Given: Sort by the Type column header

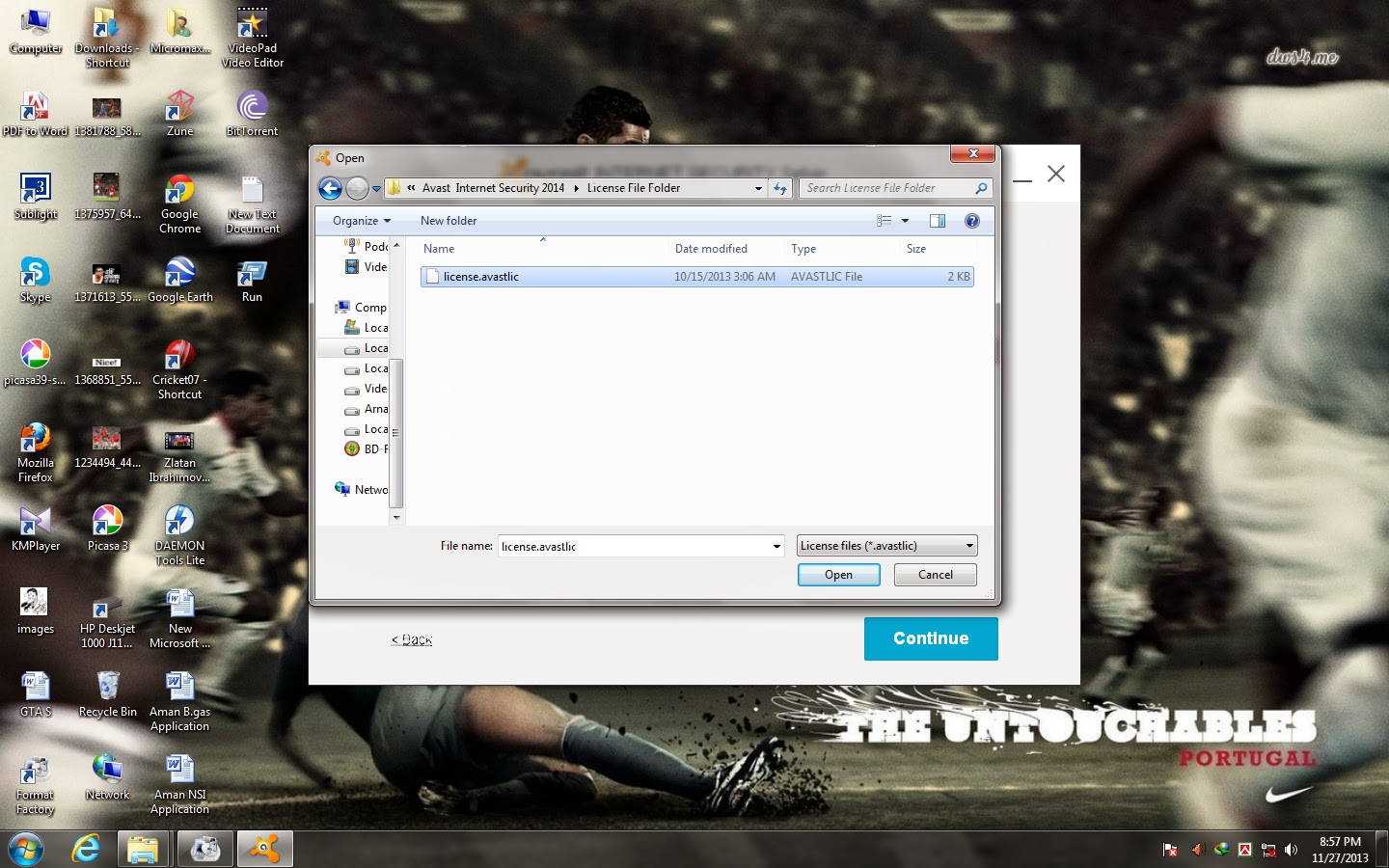Looking at the screenshot, I should pyautogui.click(x=843, y=249).
